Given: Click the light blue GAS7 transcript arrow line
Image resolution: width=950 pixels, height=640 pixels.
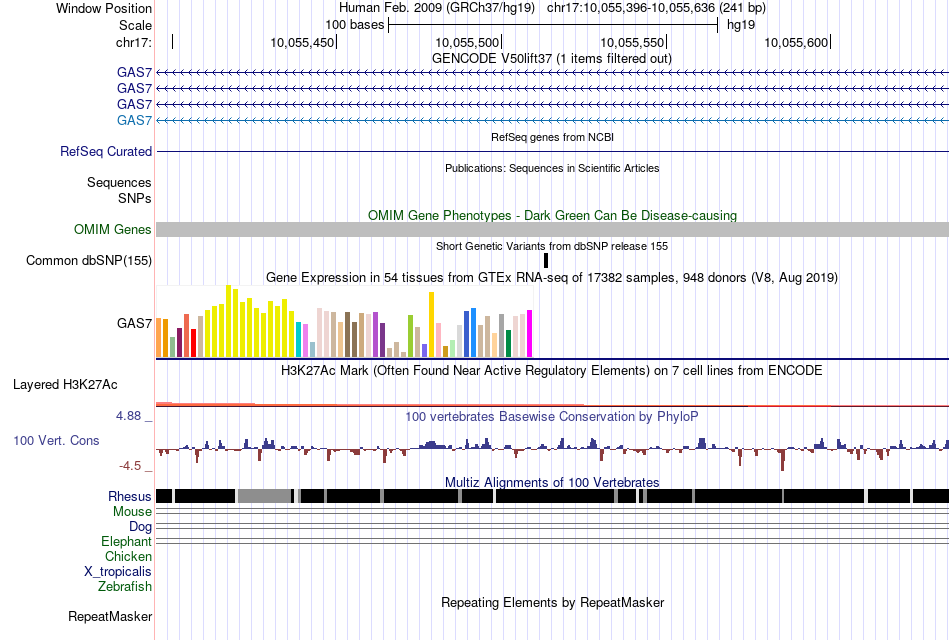Looking at the screenshot, I should pos(553,121).
